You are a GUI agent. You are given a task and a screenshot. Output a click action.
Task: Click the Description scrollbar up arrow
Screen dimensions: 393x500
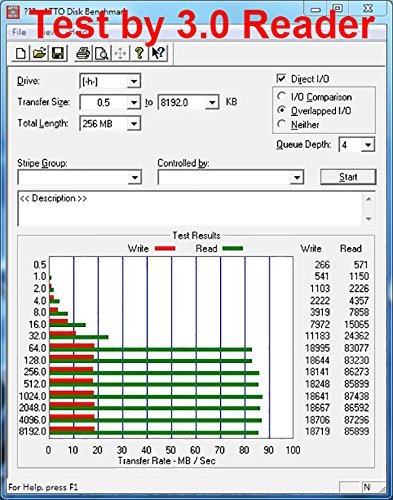(x=369, y=199)
